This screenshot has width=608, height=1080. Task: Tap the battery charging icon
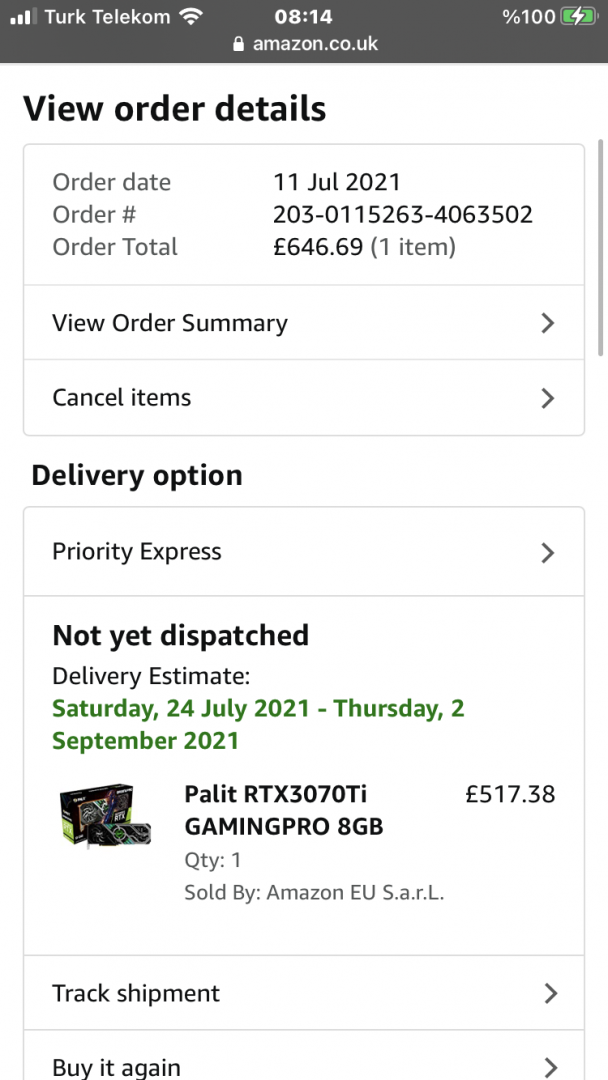[x=577, y=16]
